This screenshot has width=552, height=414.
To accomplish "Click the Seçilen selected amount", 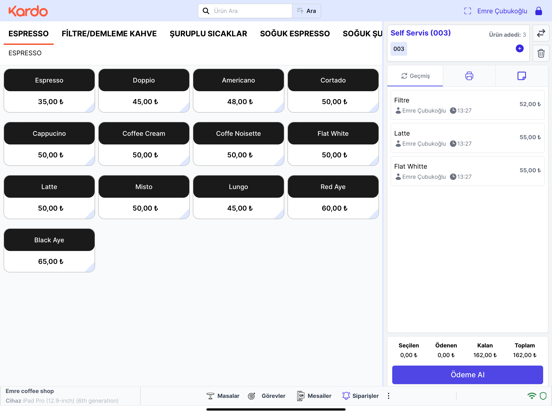I will [x=408, y=355].
